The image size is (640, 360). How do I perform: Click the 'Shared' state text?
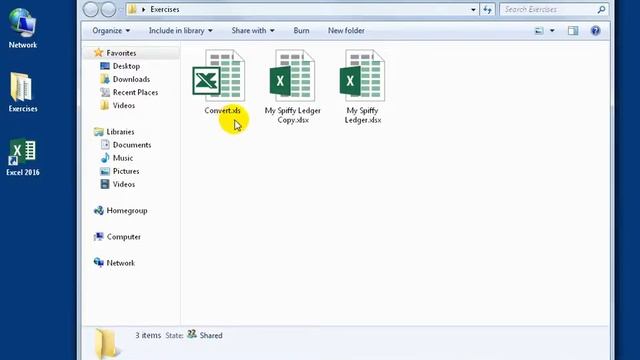(x=211, y=336)
